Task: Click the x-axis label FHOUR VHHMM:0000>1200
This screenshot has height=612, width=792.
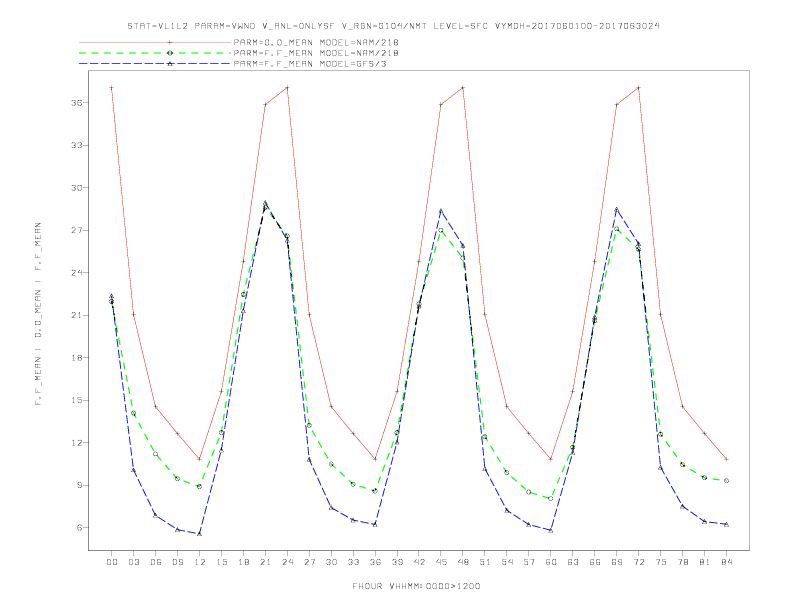Action: 416,586
